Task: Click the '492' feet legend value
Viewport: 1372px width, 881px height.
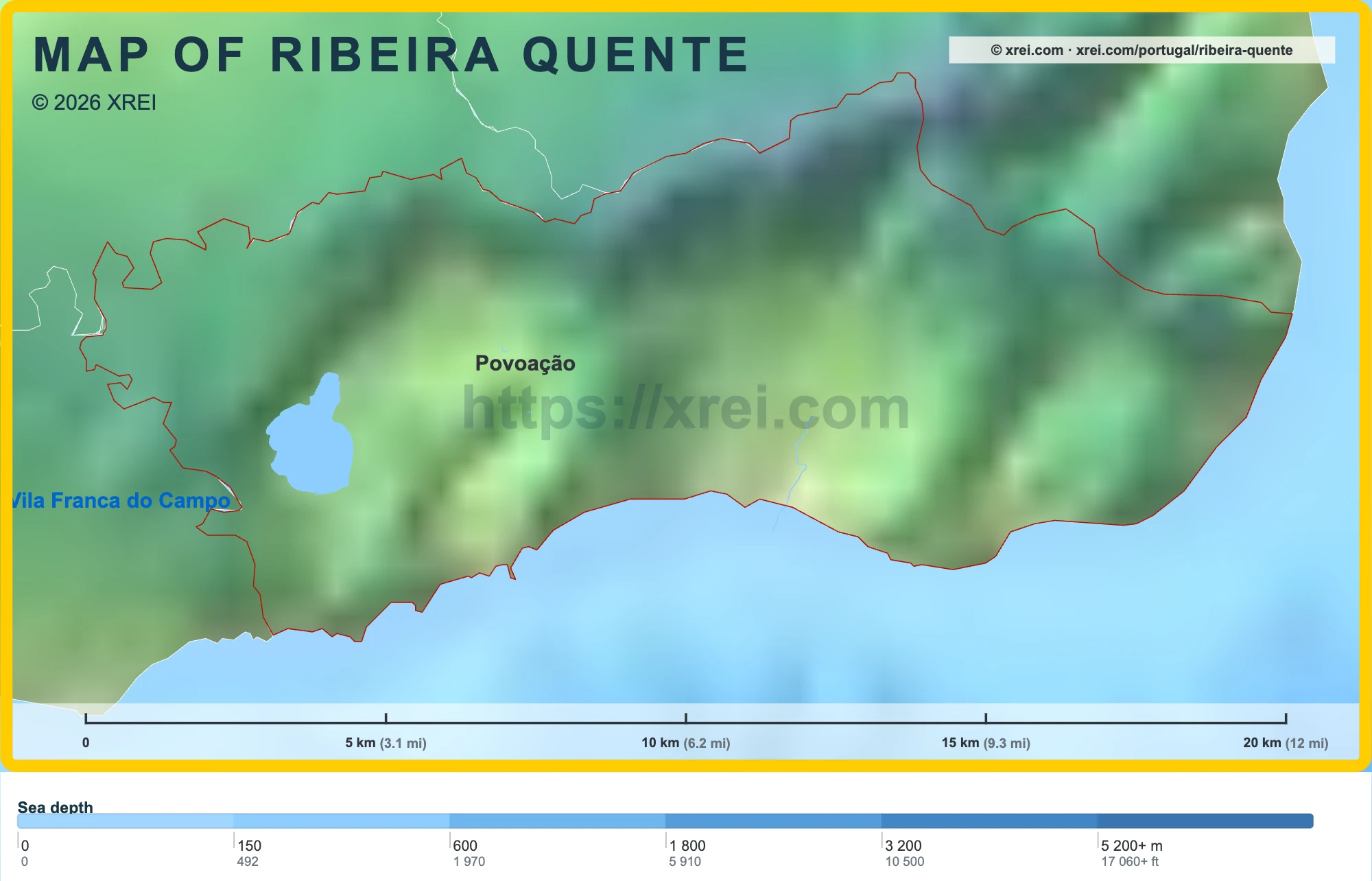Action: (248, 862)
